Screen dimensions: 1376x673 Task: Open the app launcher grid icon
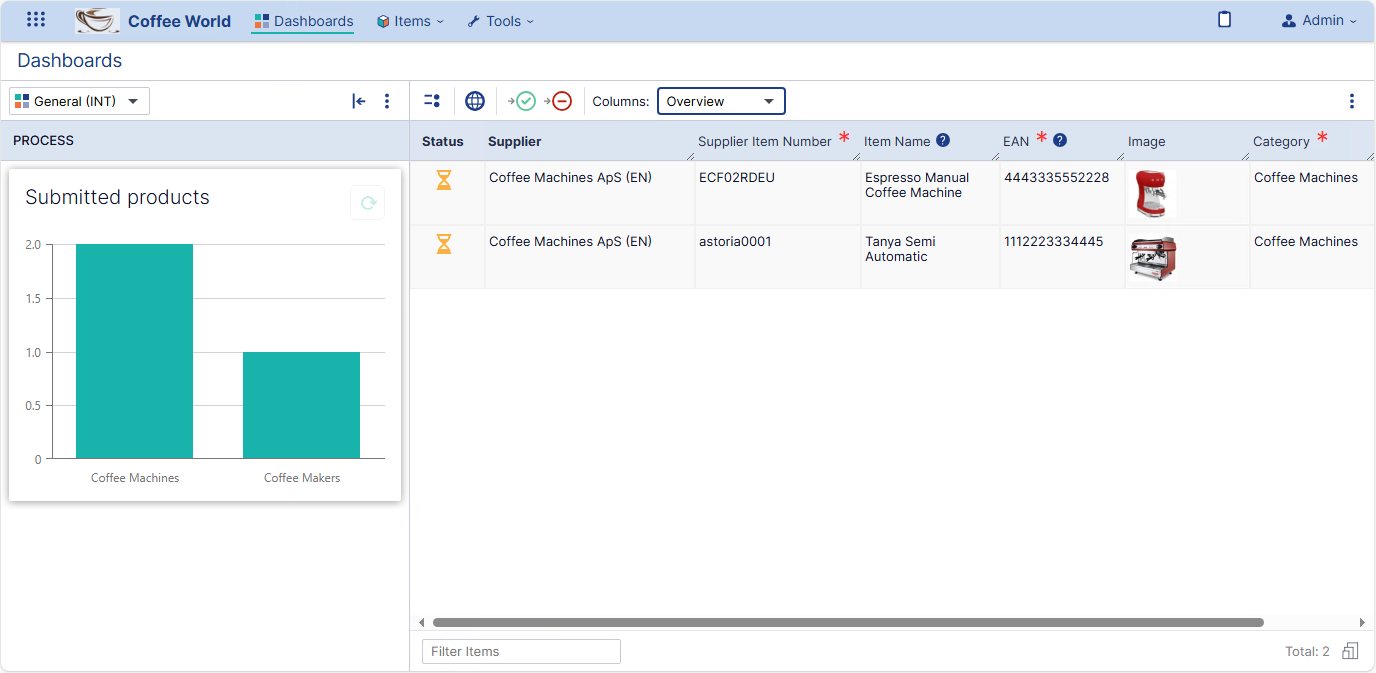click(36, 20)
